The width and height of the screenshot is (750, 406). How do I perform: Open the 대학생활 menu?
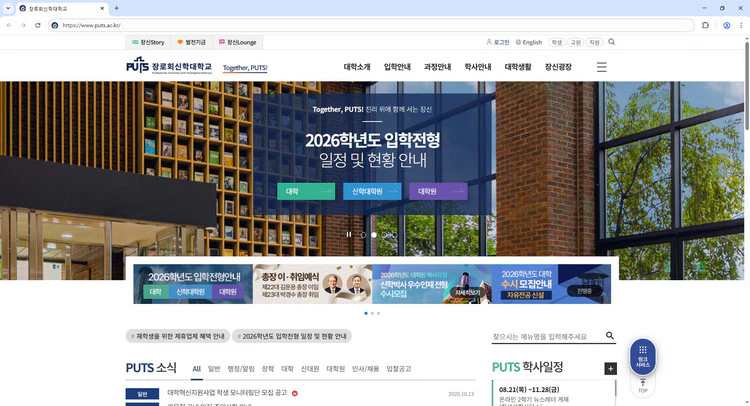(x=518, y=67)
